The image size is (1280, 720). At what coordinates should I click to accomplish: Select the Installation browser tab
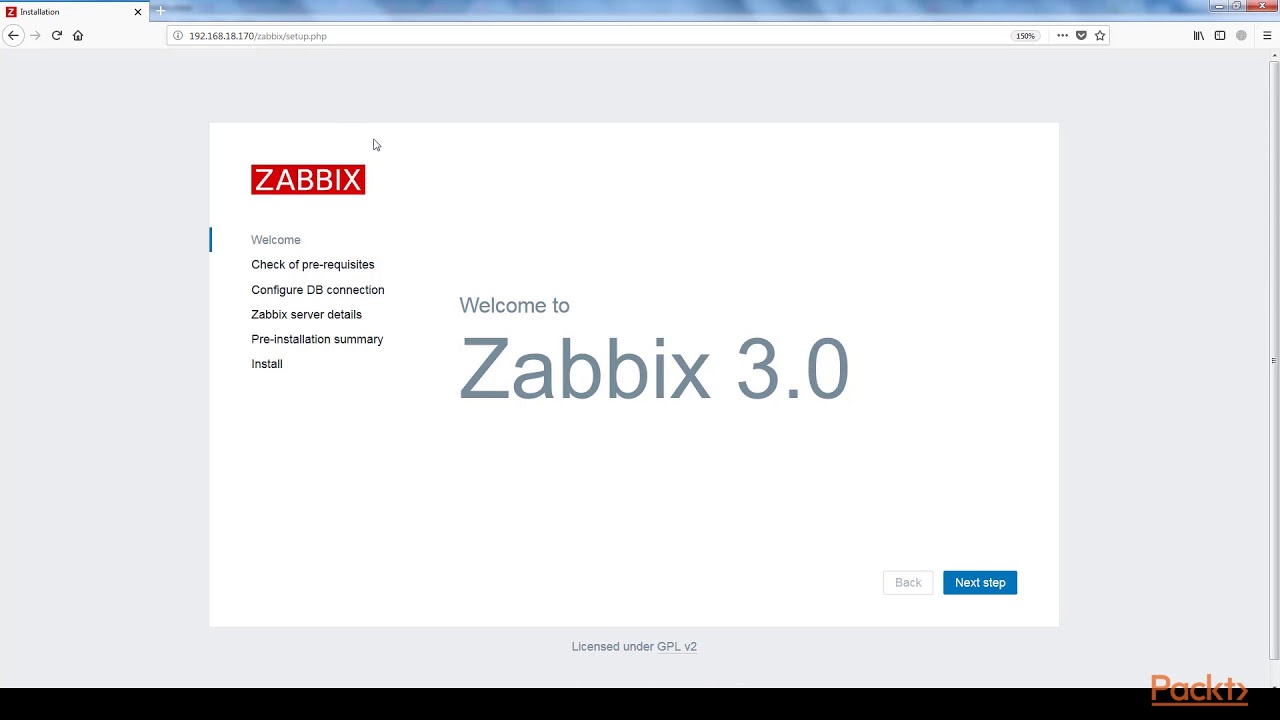pos(74,12)
